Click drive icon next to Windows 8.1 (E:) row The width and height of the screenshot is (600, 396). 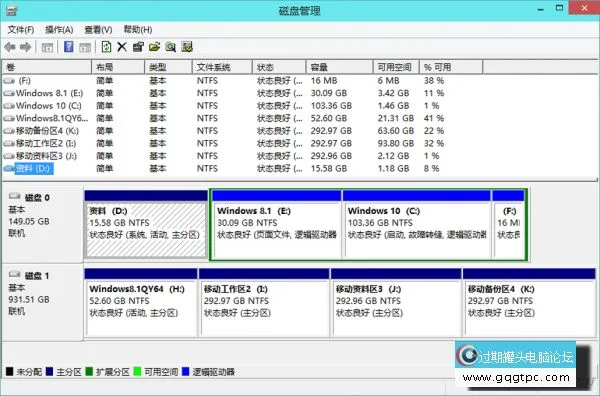(x=9, y=93)
